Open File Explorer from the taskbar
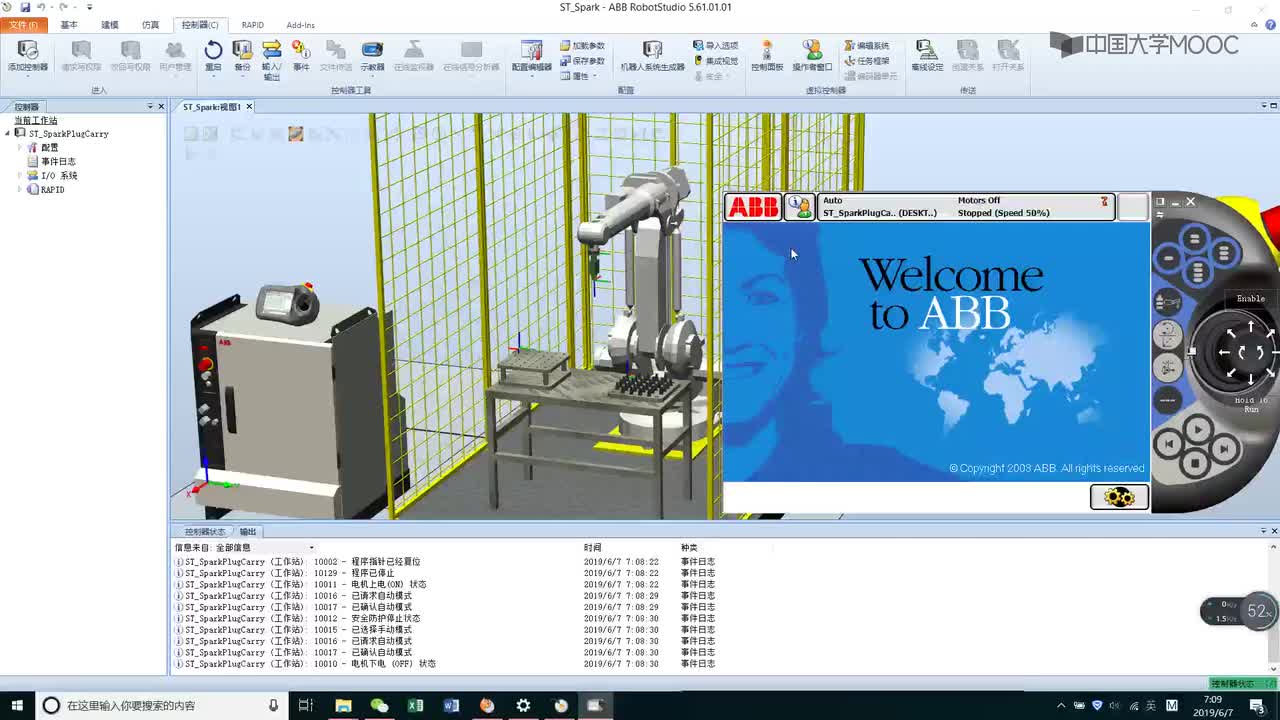The image size is (1280, 720). [x=343, y=705]
